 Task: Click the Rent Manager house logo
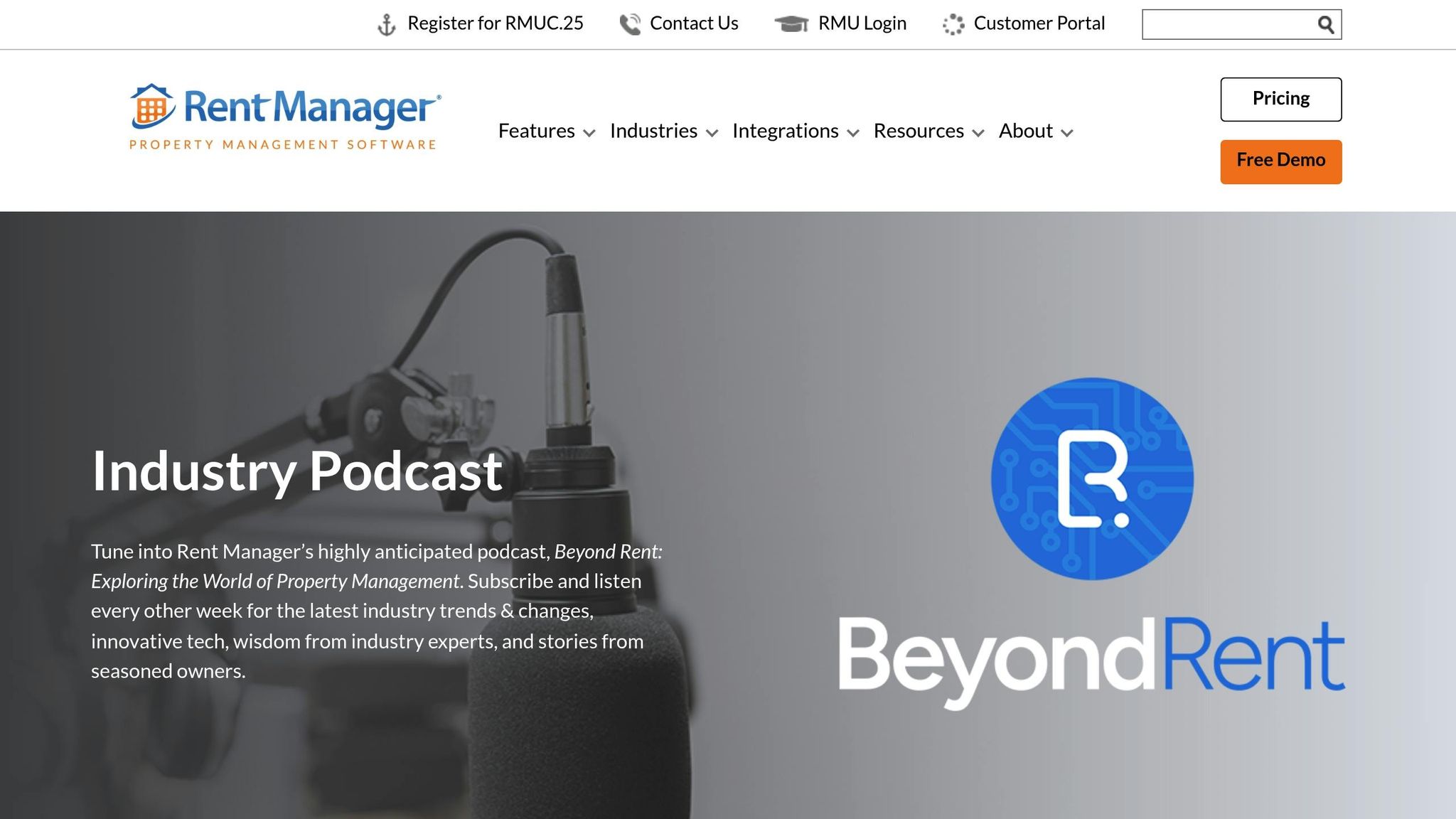coord(152,106)
